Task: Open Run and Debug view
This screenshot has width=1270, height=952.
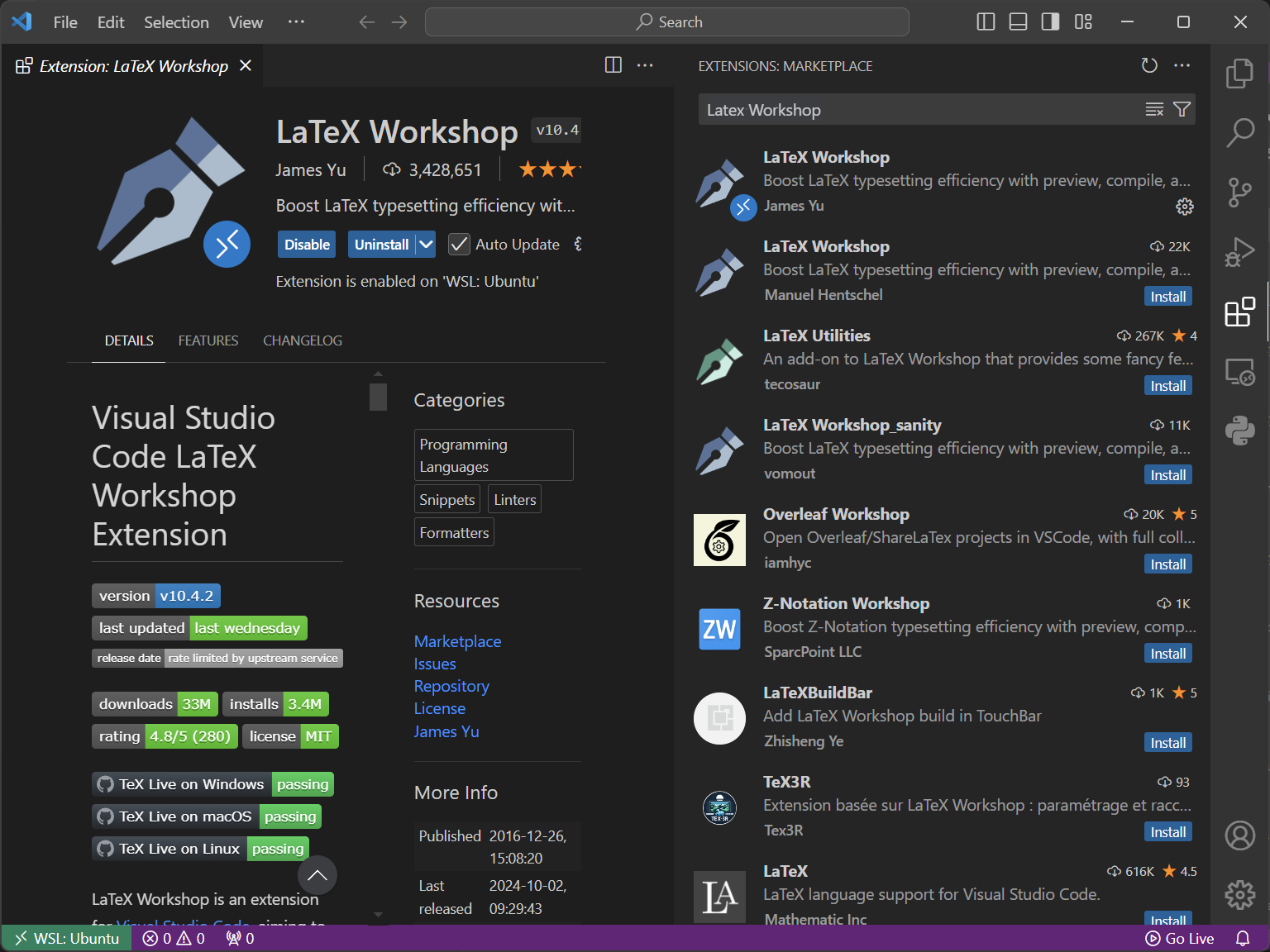Action: [1239, 252]
